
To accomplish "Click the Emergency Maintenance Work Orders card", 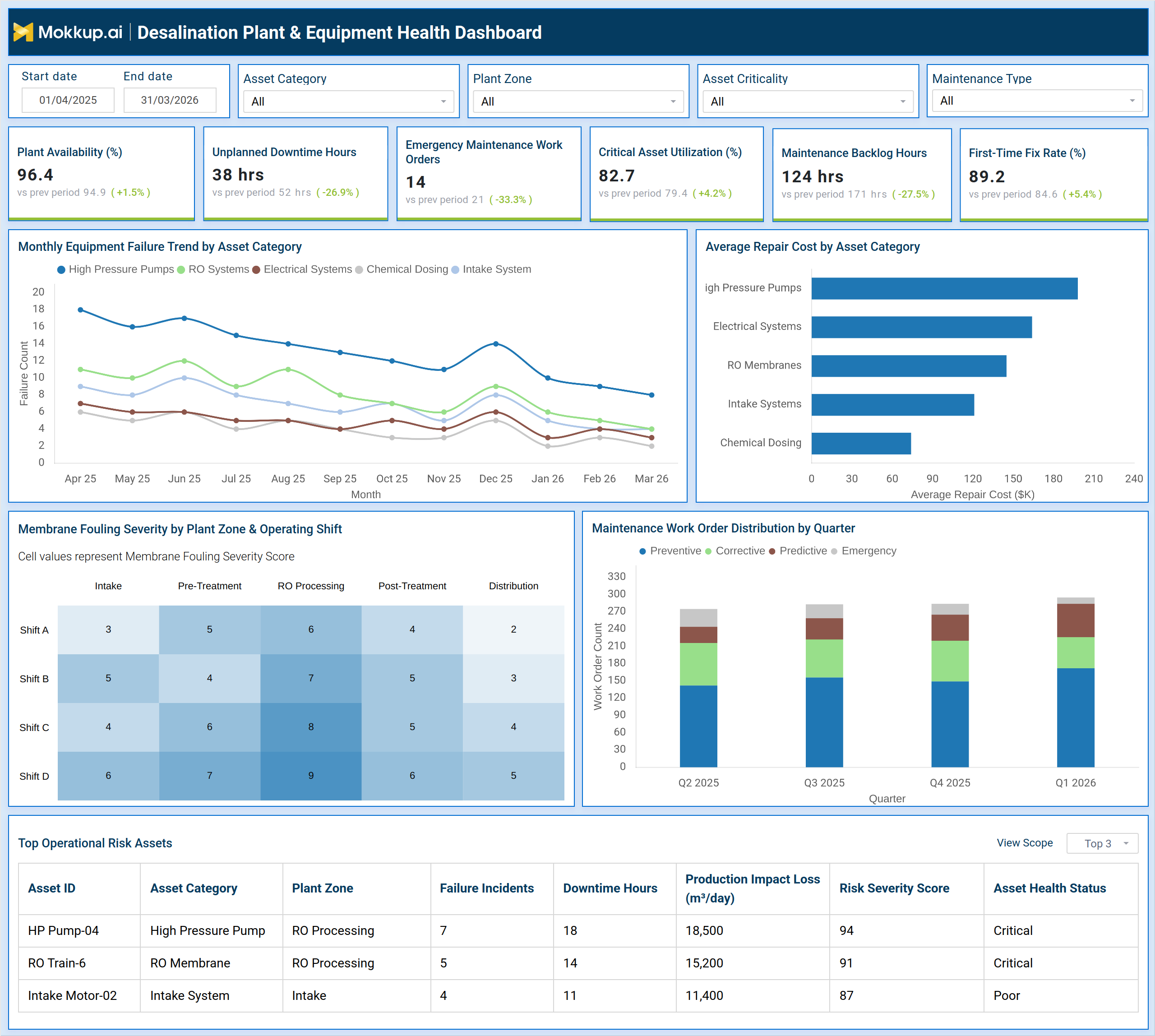I will click(x=489, y=174).
